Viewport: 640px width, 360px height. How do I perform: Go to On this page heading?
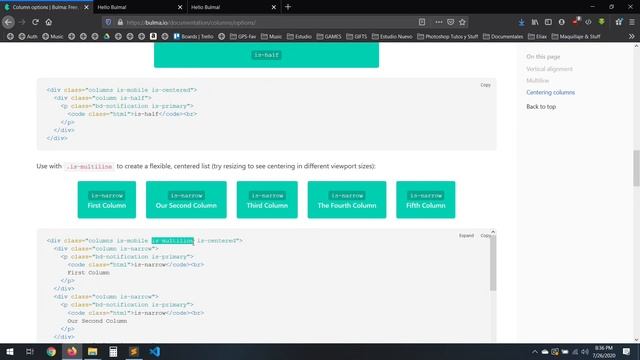coord(543,57)
